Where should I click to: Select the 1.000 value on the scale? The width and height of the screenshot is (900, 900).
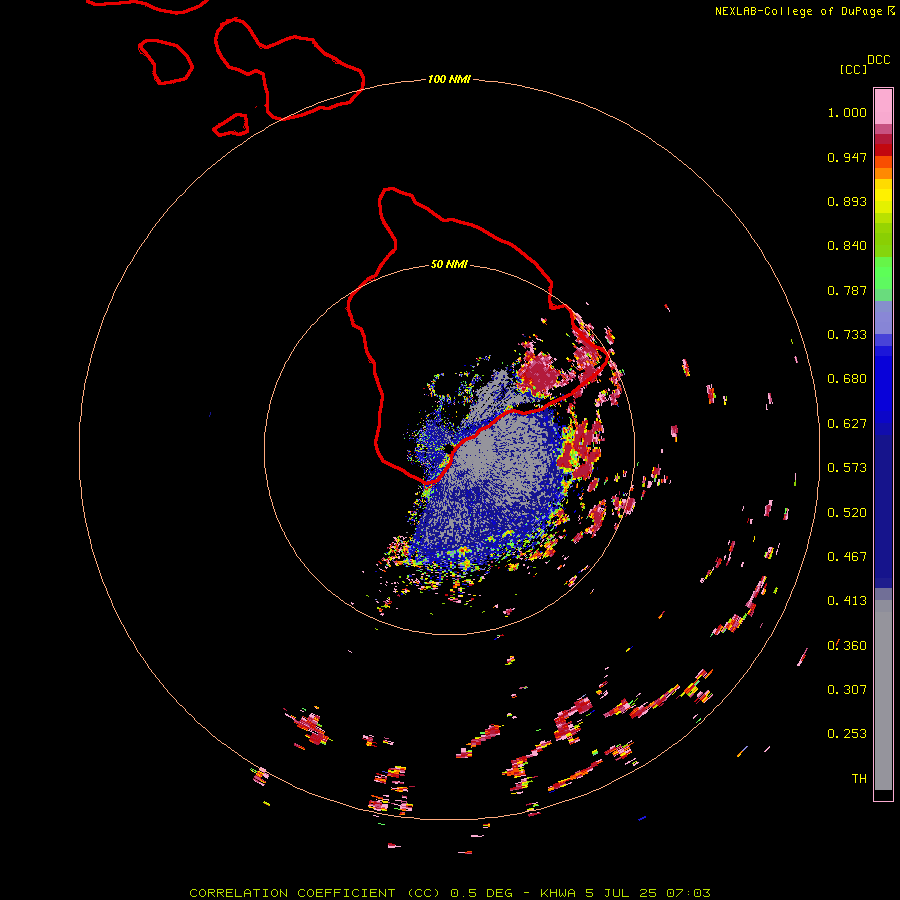[x=847, y=112]
